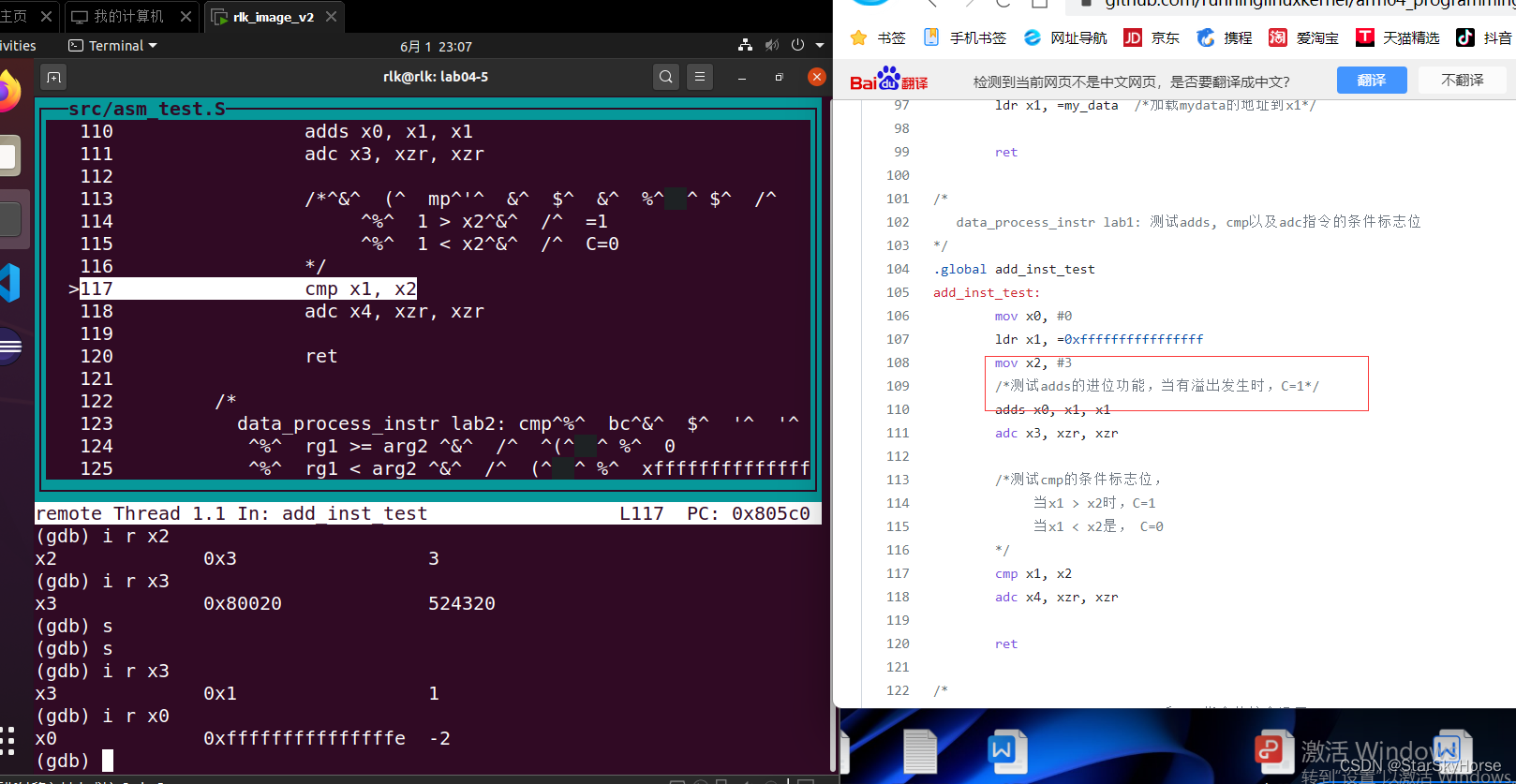Image resolution: width=1516 pixels, height=784 pixels.
Task: Open the terminal hamburger menu
Action: tap(700, 77)
